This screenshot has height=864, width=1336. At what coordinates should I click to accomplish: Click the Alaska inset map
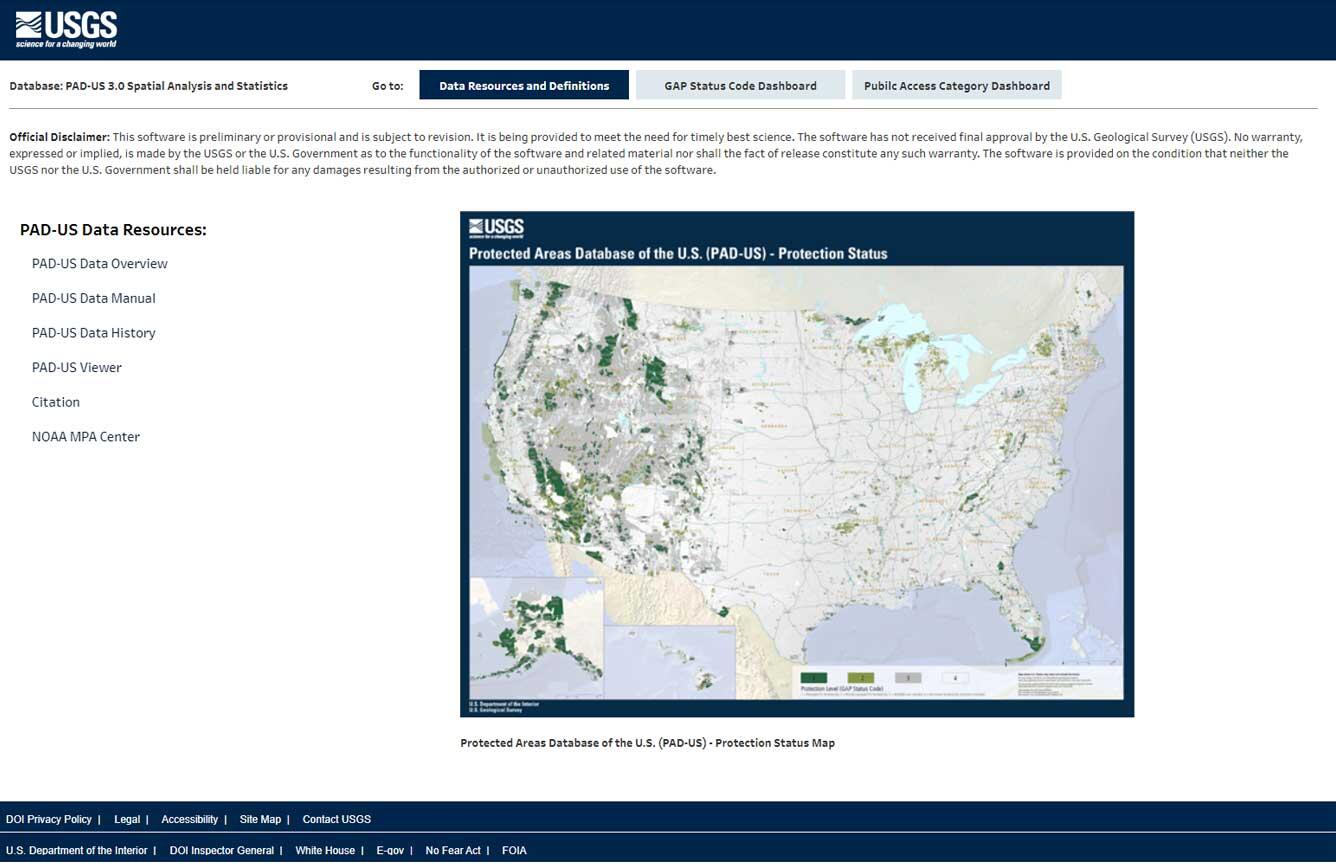[536, 638]
